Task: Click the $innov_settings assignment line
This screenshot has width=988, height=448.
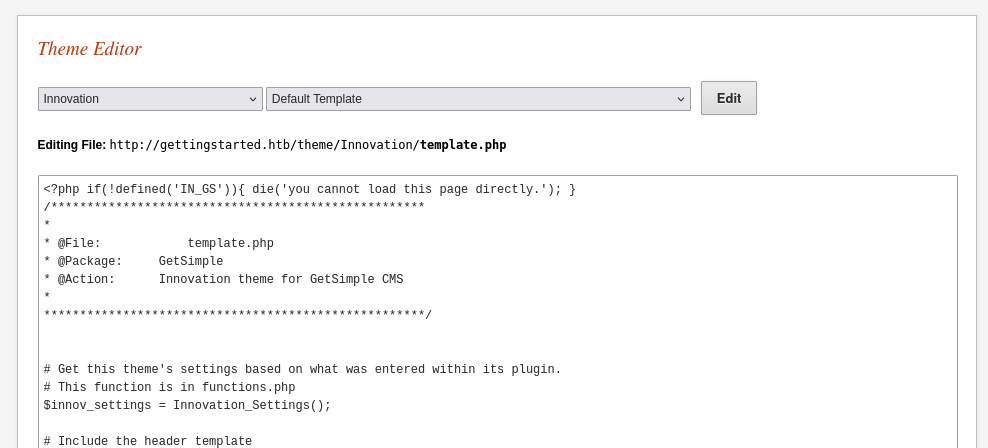Action: point(187,405)
